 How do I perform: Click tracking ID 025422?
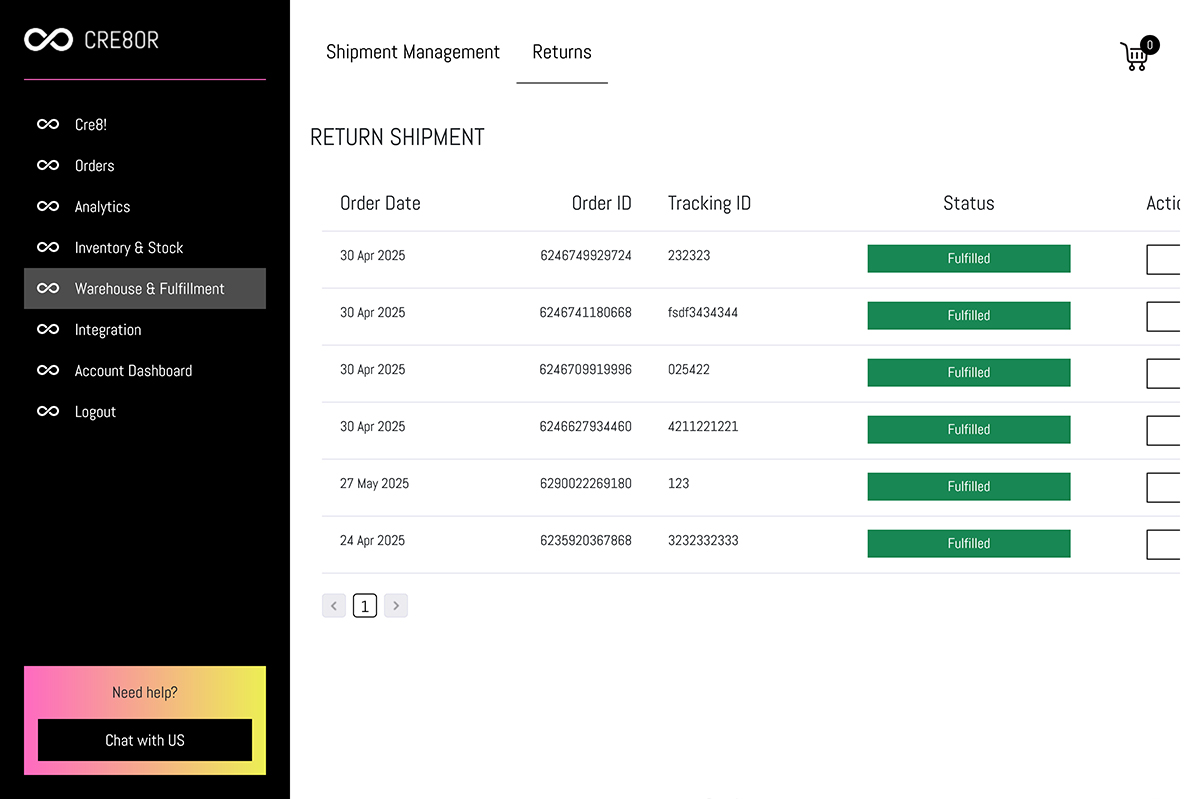(x=689, y=369)
